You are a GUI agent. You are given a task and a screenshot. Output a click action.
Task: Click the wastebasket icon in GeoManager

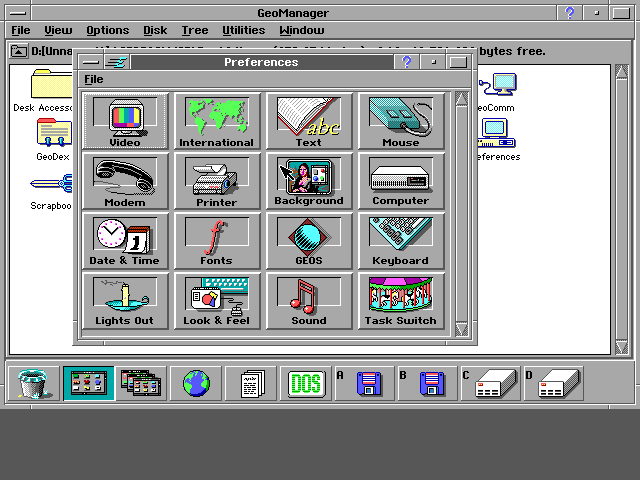[33, 383]
